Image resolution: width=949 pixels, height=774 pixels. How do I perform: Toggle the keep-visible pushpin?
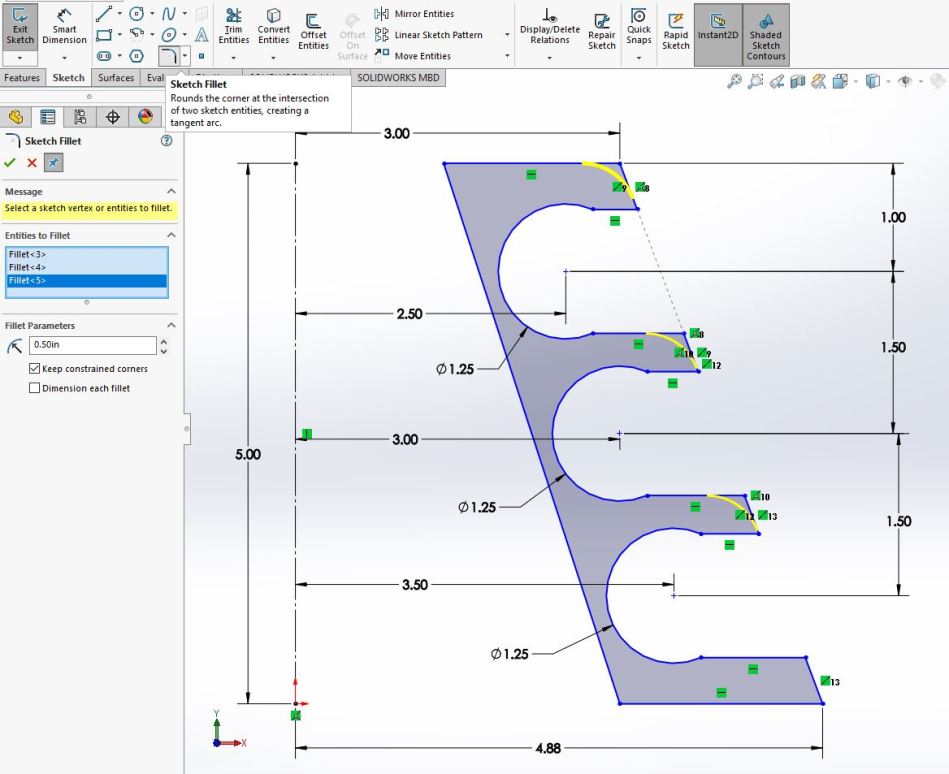click(x=54, y=163)
